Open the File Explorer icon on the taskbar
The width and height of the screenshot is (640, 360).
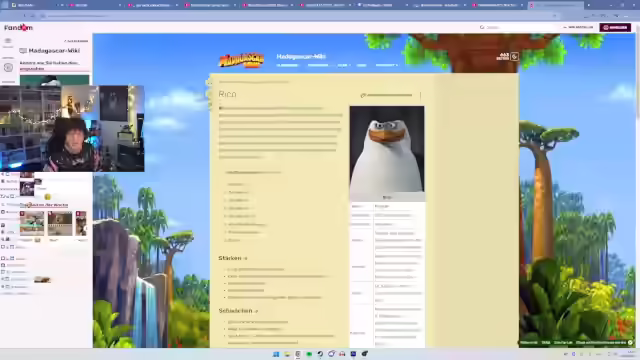click(287, 354)
